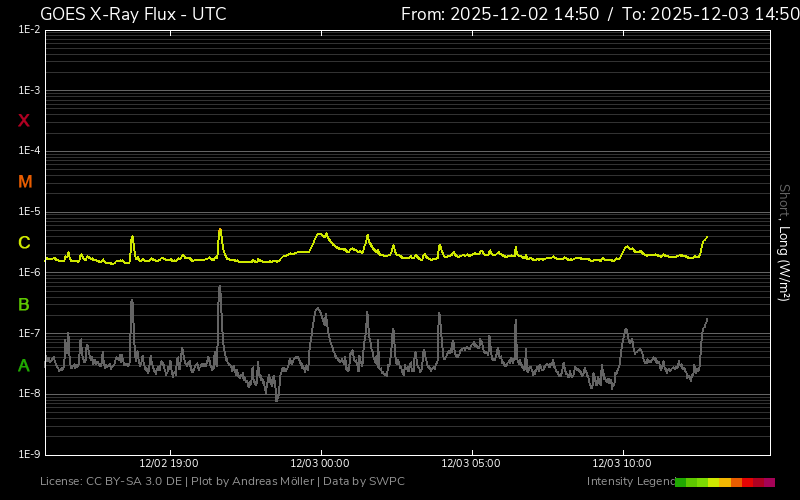Click the green B flare class label

point(24,304)
